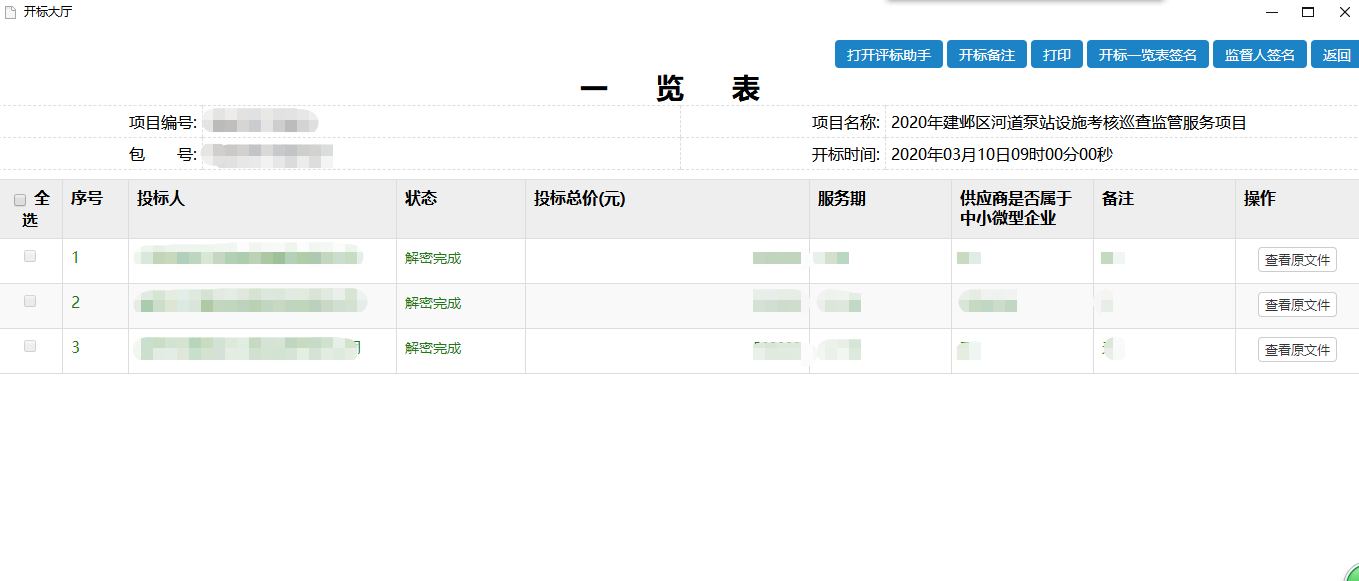The image size is (1359, 581).
Task: Select the checkbox for bidder row 2
Action: [30, 301]
